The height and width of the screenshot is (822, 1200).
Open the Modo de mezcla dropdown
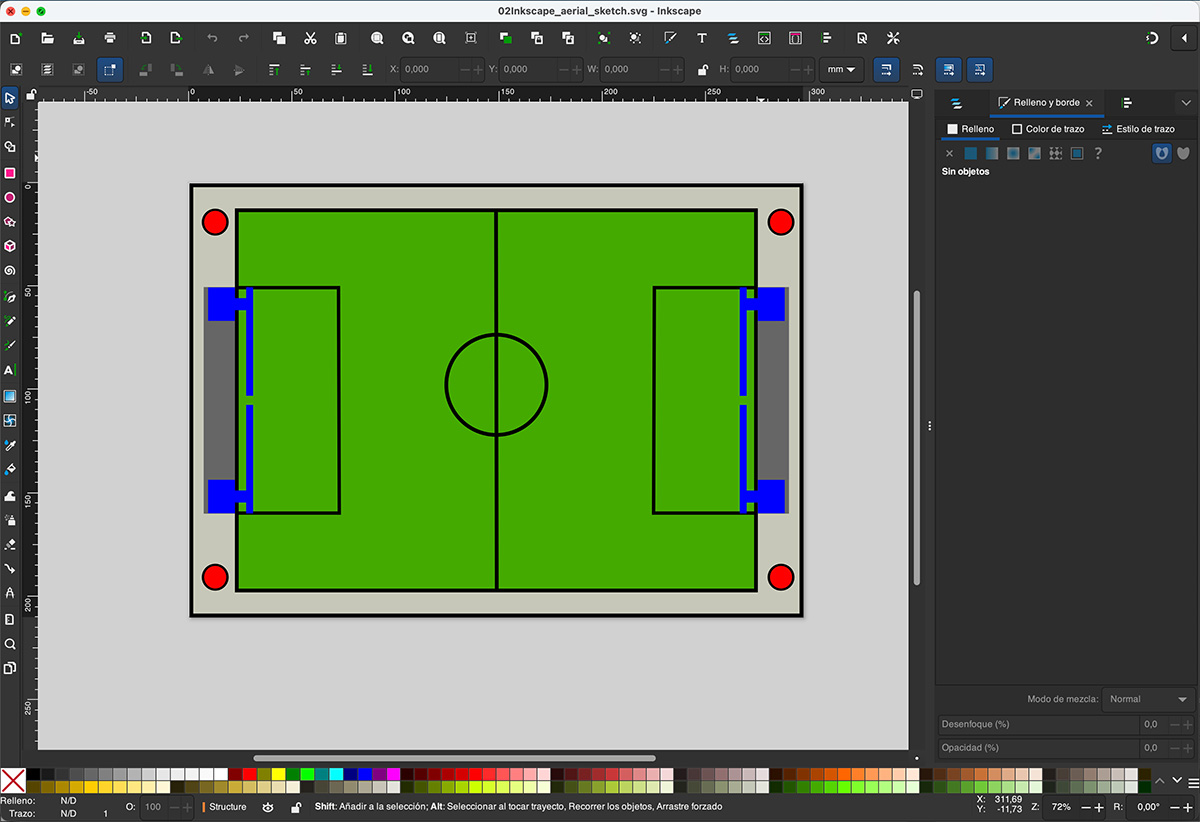pos(1147,699)
